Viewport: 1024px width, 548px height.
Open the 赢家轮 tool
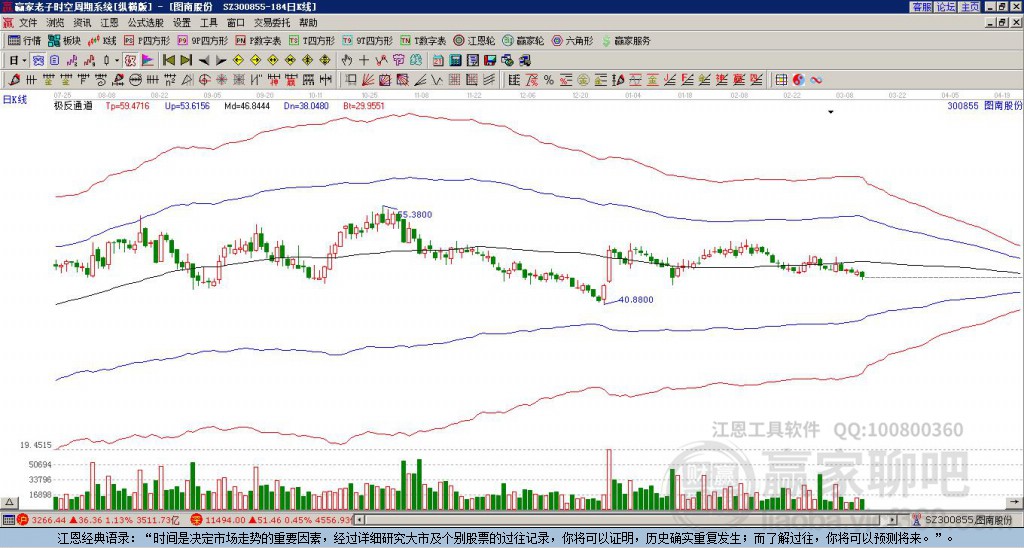(x=523, y=40)
